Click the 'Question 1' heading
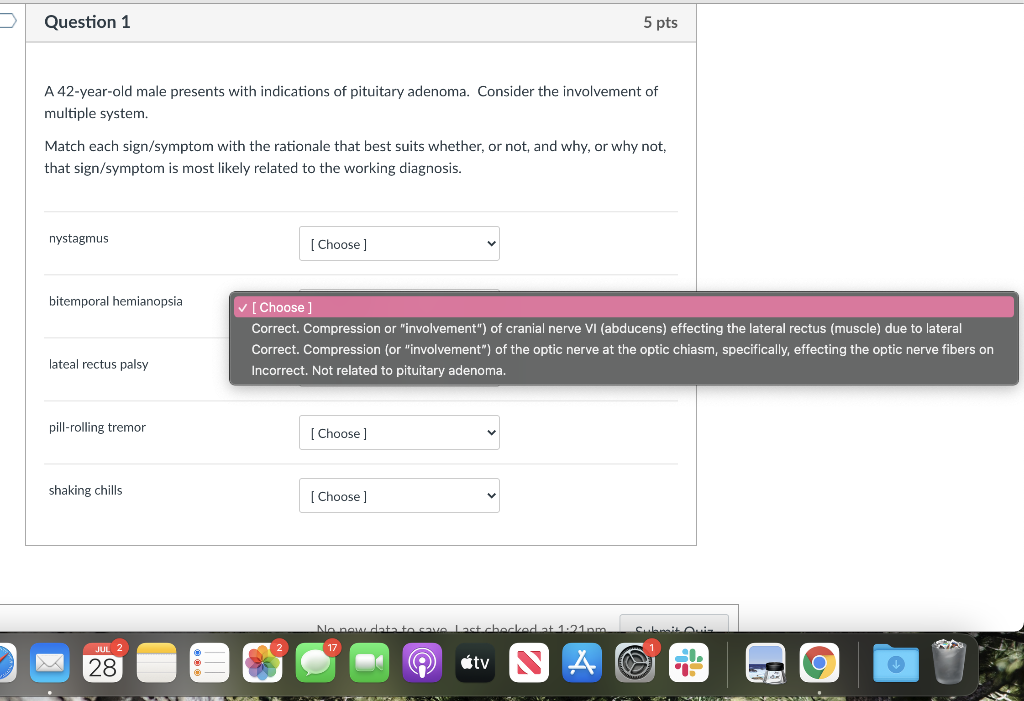Screen dimensions: 1024x701 click(x=88, y=22)
